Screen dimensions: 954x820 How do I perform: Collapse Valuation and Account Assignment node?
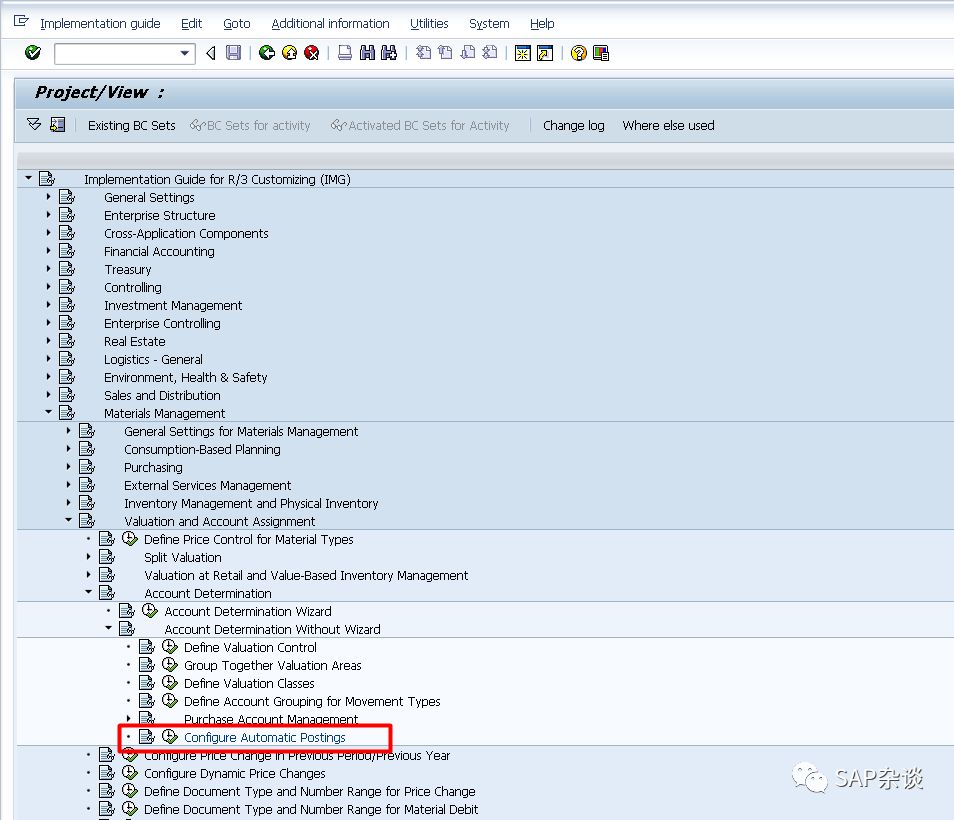coord(69,520)
